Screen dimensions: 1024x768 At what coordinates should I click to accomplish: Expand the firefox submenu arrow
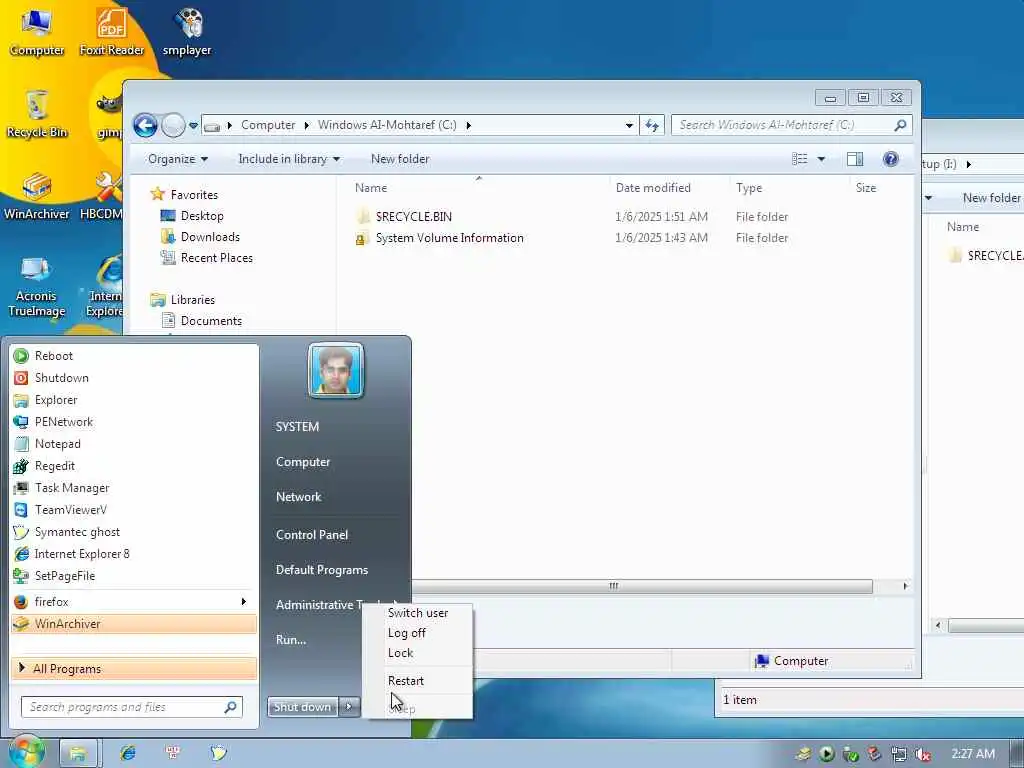click(x=244, y=601)
